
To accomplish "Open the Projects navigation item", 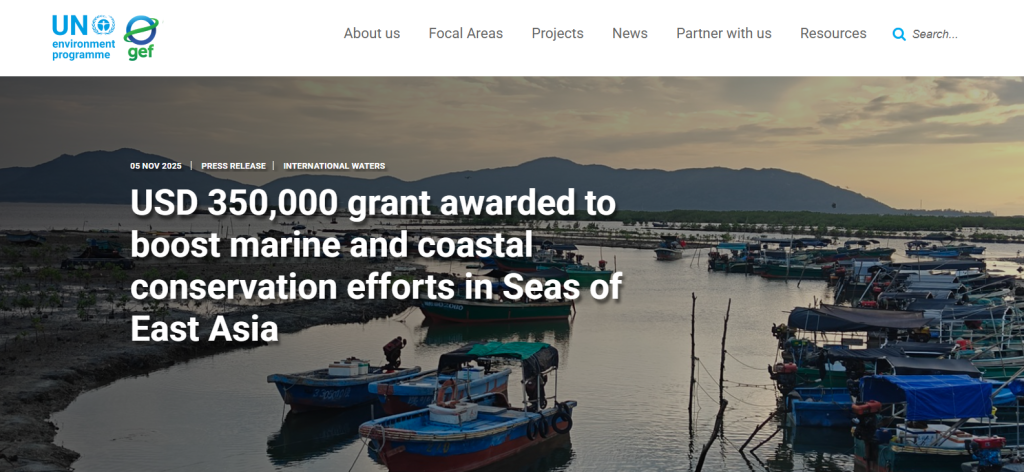I will 558,33.
